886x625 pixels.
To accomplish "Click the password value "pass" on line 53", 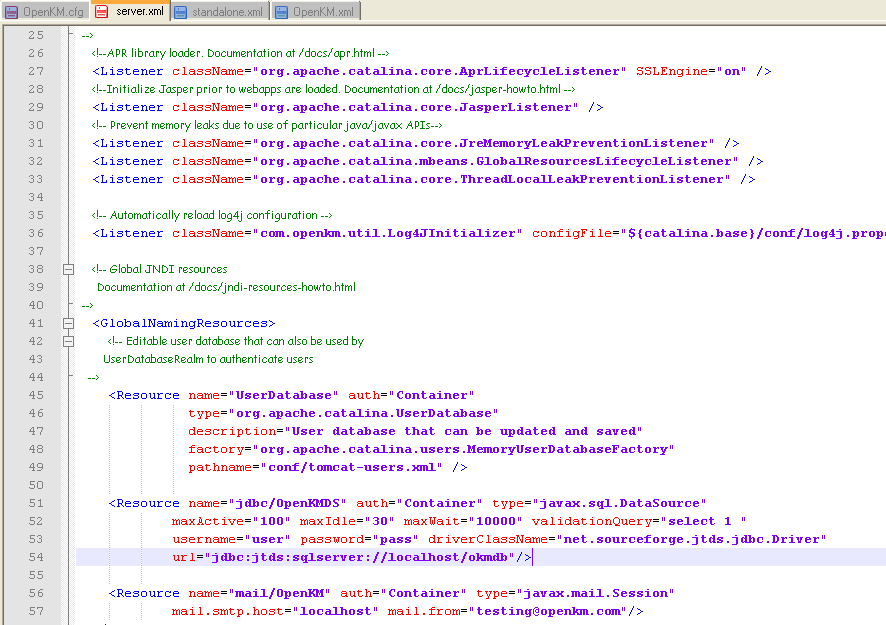I will [396, 539].
